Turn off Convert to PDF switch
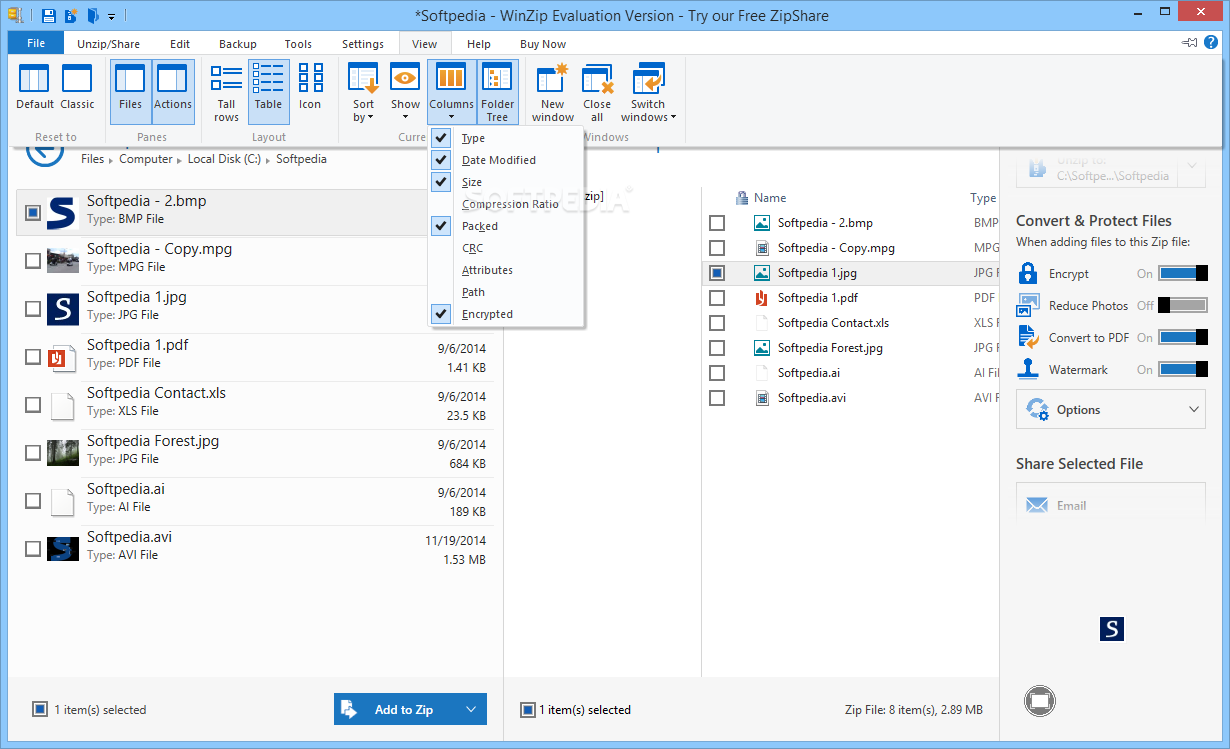1230x749 pixels. [1183, 337]
